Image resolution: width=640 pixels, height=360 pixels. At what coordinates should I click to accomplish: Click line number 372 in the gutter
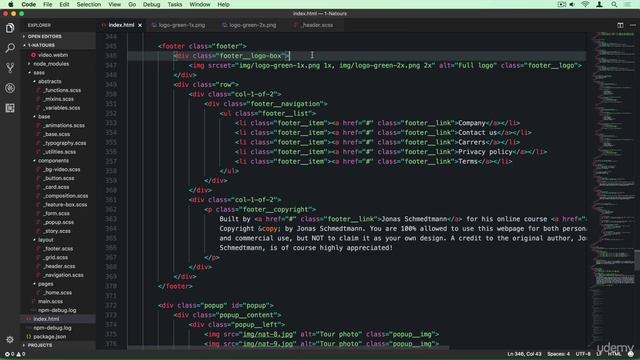coord(111,305)
